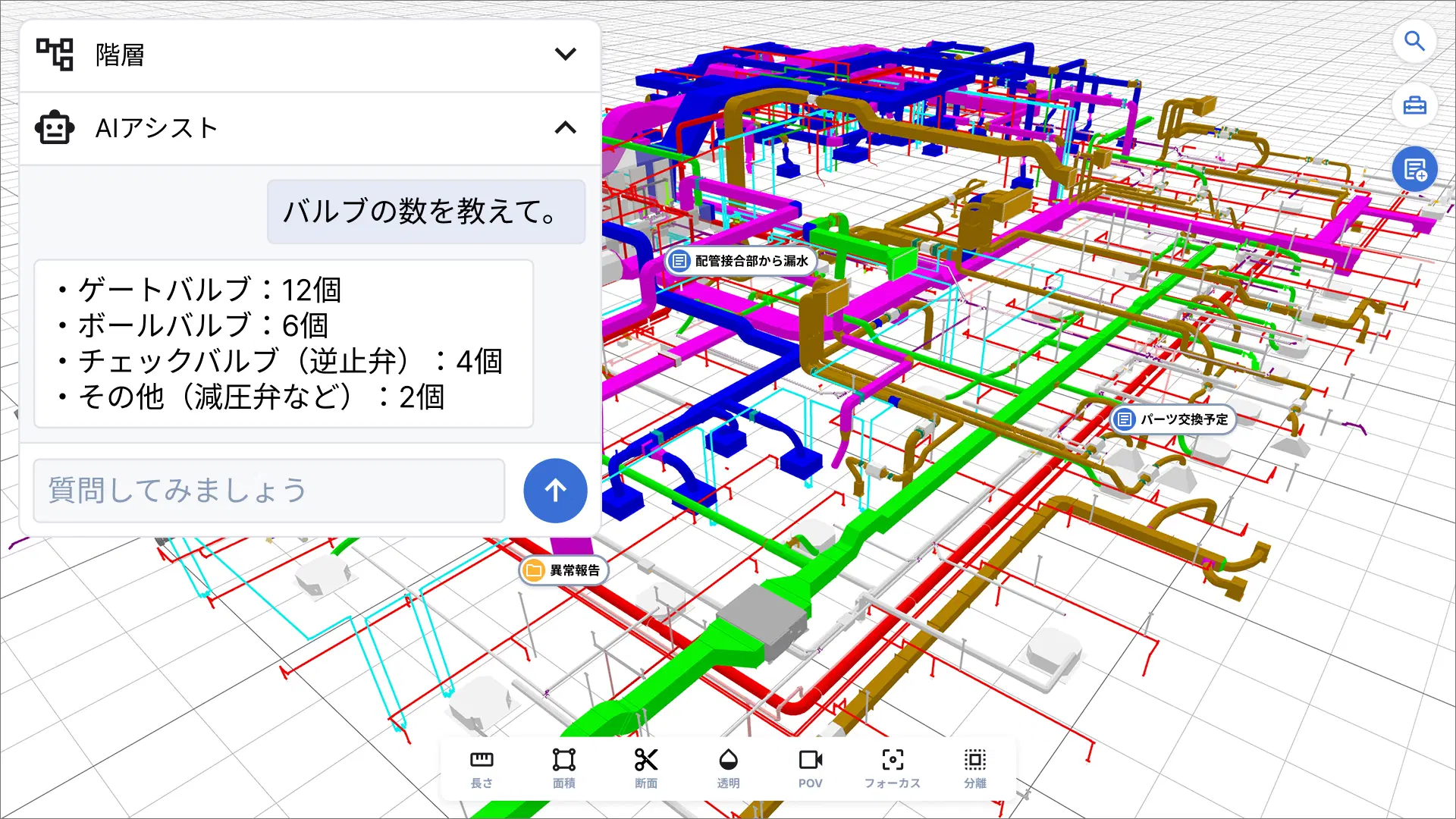Toggle the 透明 transparency tool
Viewport: 1456px width, 819px height.
coord(728,768)
